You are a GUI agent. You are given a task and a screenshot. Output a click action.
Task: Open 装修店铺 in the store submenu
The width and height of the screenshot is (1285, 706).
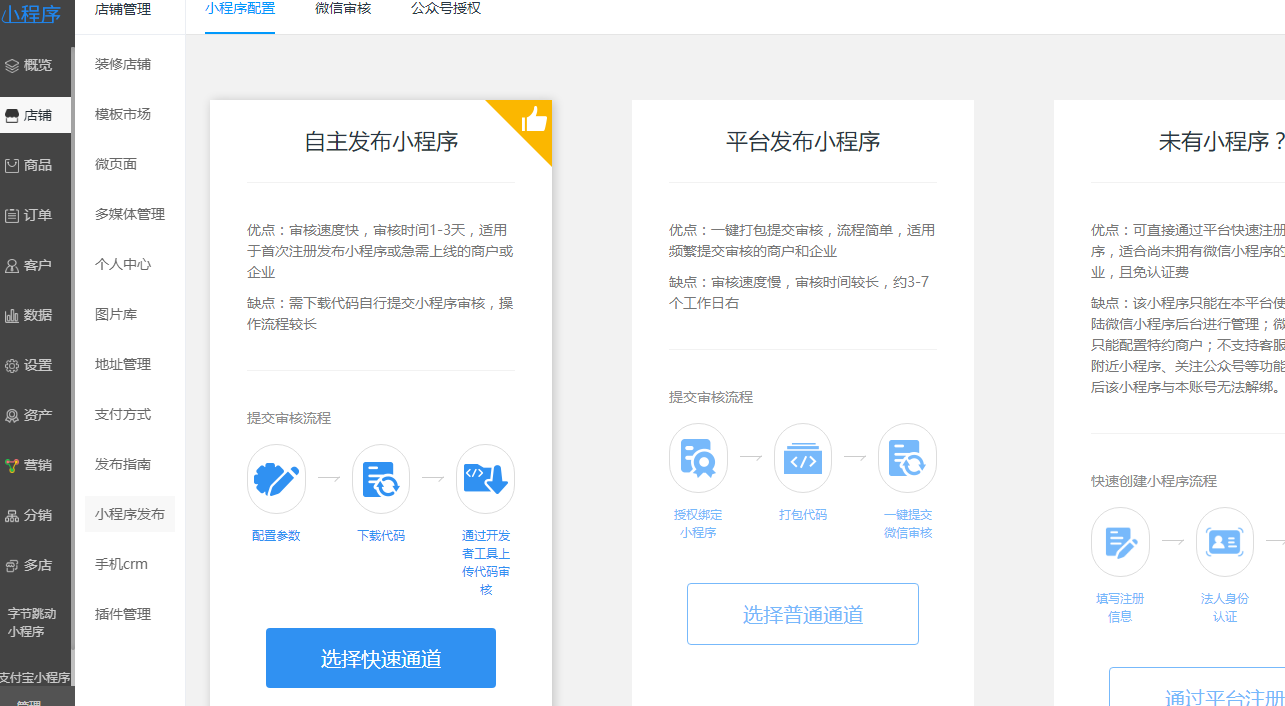point(123,64)
